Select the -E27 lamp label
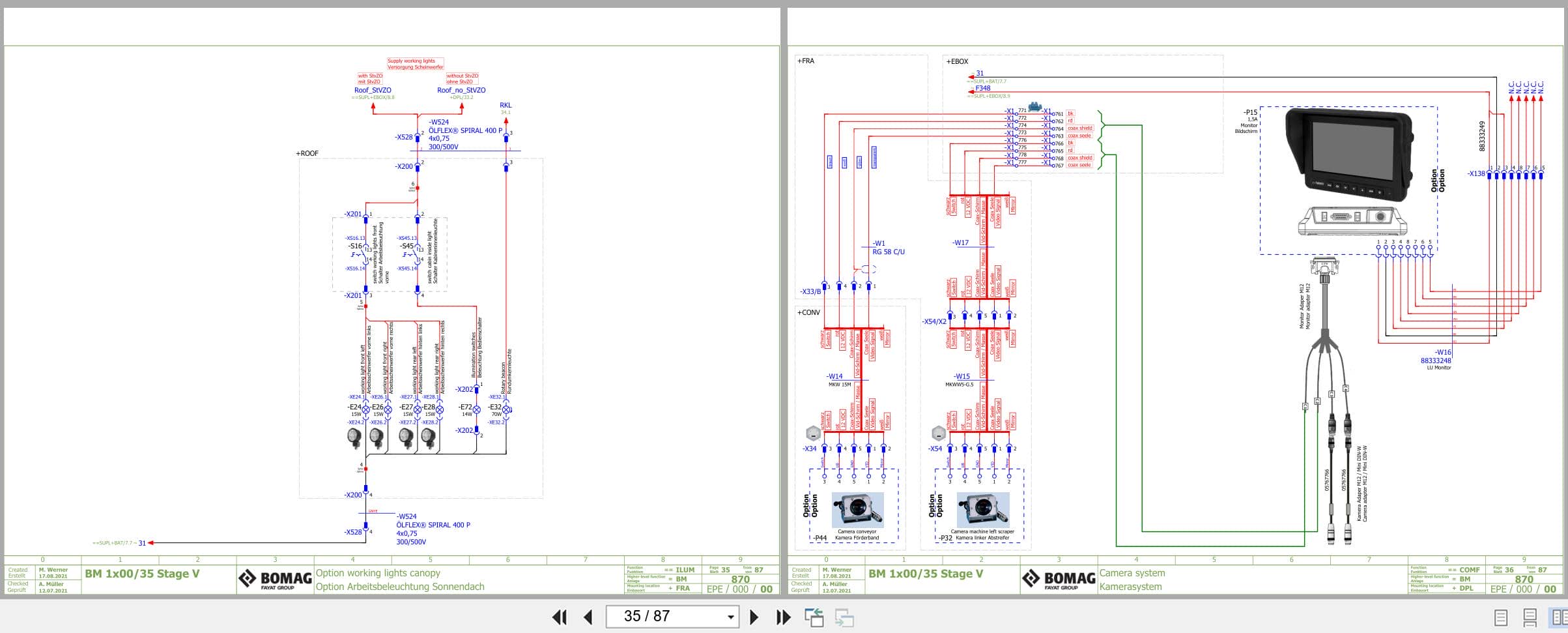Image resolution: width=1568 pixels, height=633 pixels. 406,407
